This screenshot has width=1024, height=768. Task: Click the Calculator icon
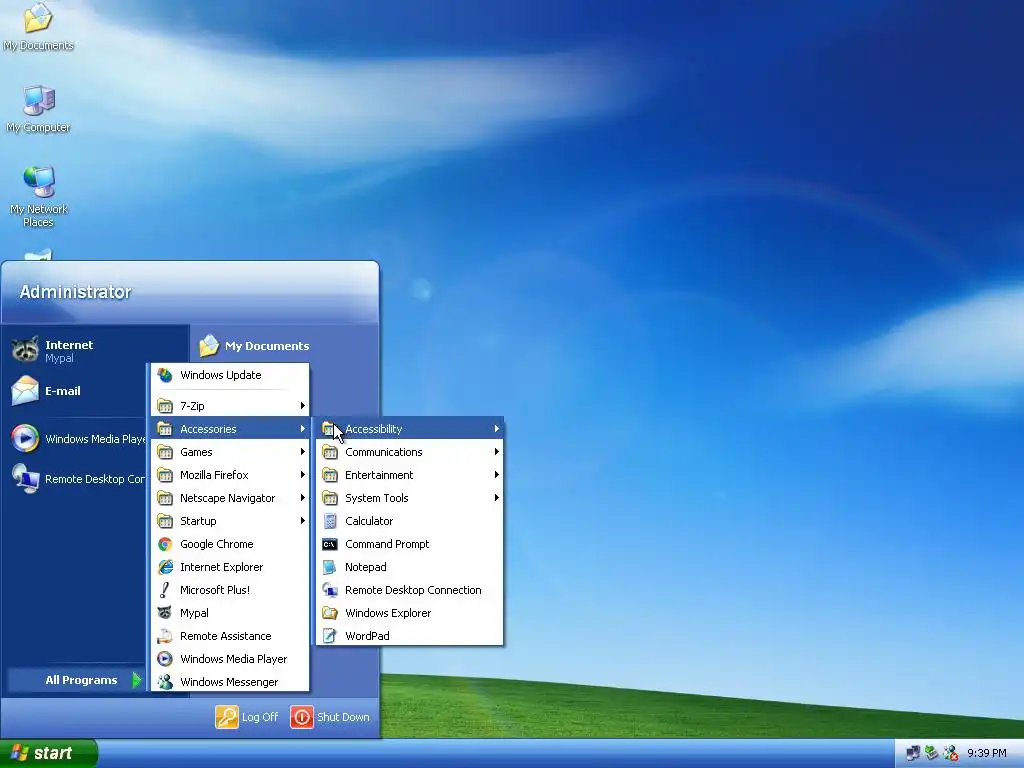[330, 520]
